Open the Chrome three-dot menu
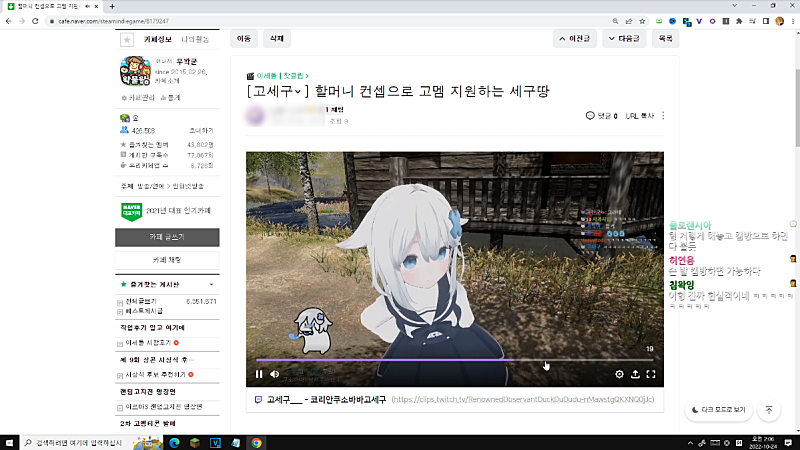Image resolution: width=800 pixels, height=450 pixels. pos(793,21)
